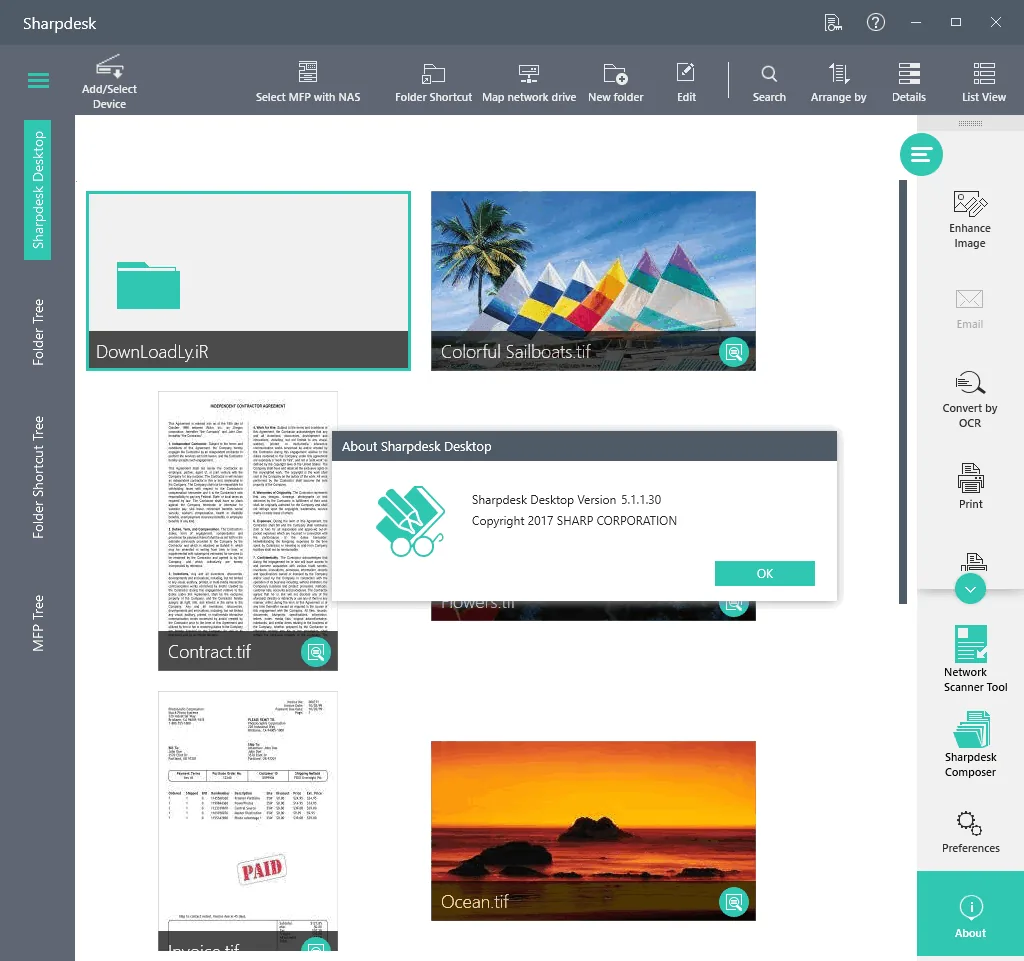Open the Enhance Image tool

tap(970, 219)
